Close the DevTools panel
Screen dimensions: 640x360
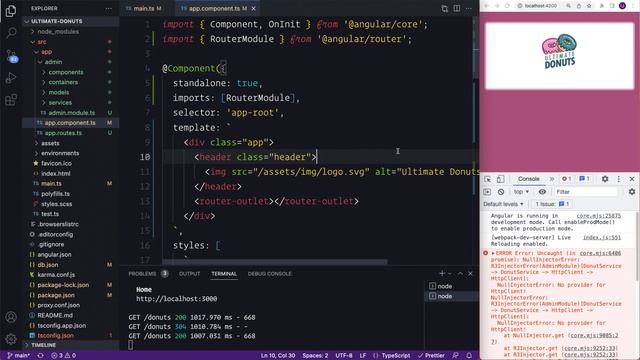click(x=632, y=179)
